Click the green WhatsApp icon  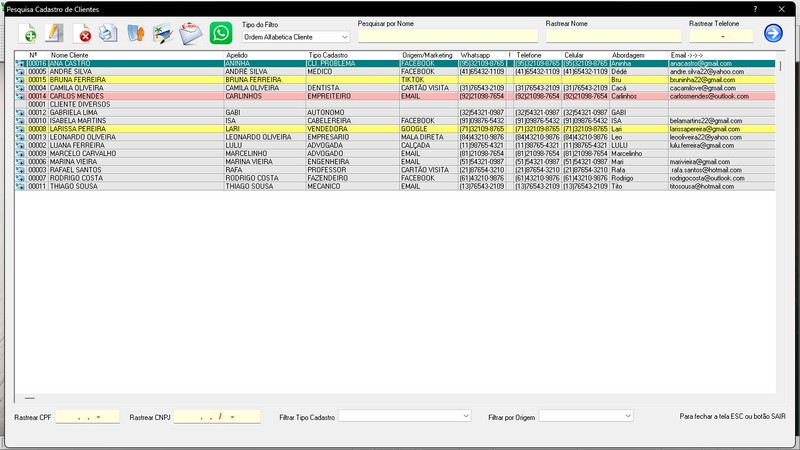pyautogui.click(x=221, y=33)
